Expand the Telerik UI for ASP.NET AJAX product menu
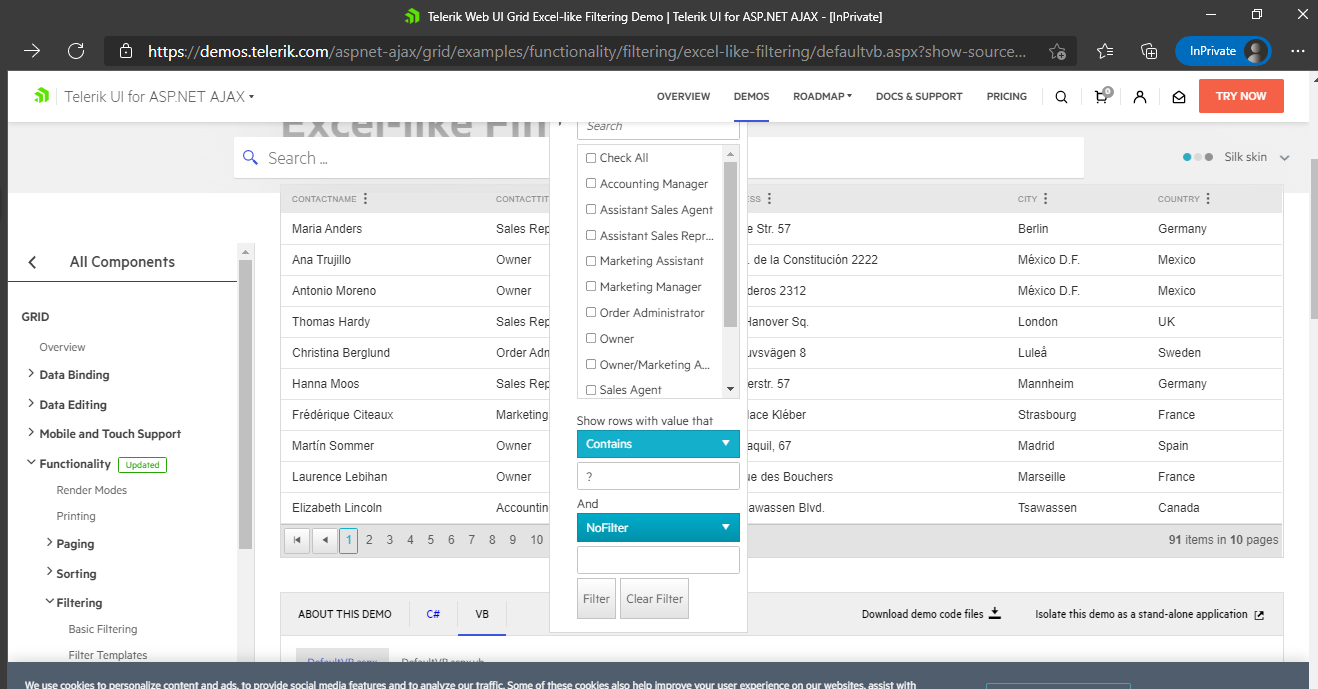1318x689 pixels. 159,97
